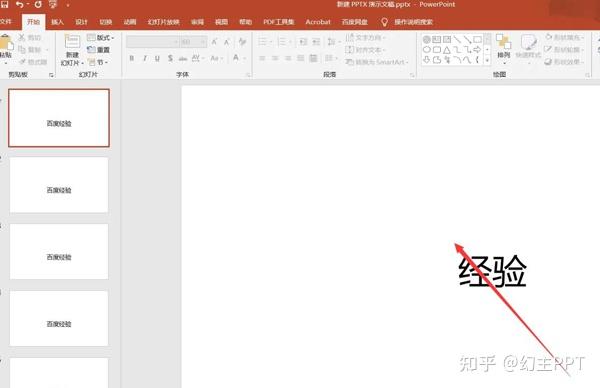The width and height of the screenshot is (600, 388).
Task: Open the 帮助 (Help) tab
Action: (245, 22)
